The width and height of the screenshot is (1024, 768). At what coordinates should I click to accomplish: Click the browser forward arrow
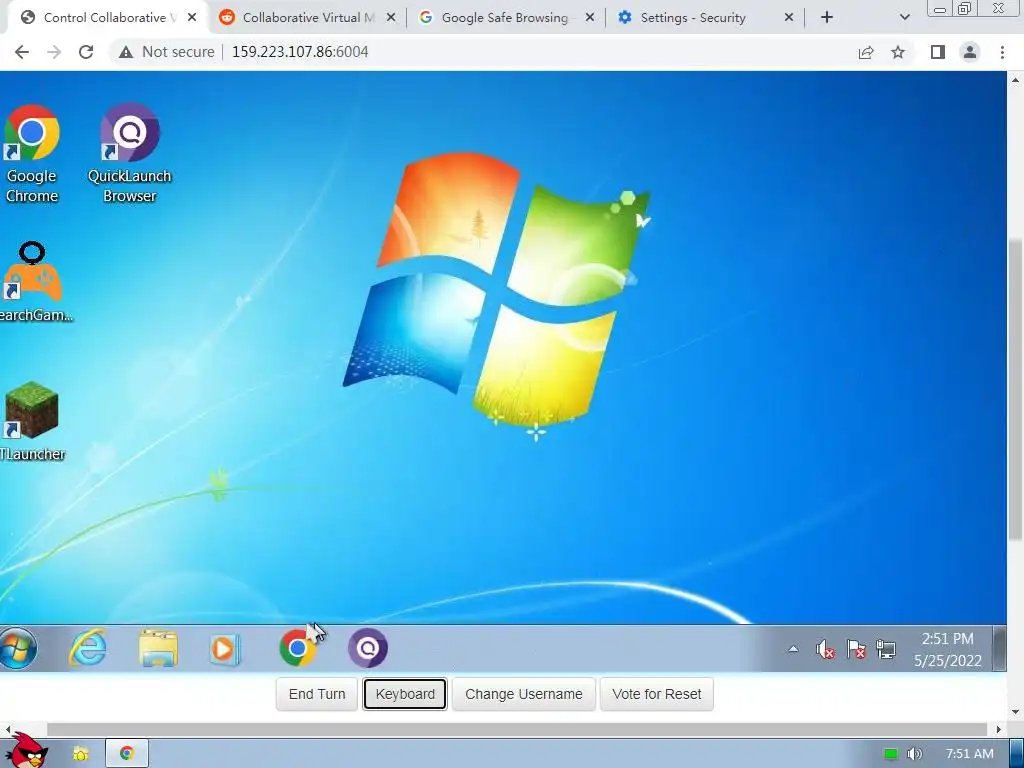click(x=54, y=52)
